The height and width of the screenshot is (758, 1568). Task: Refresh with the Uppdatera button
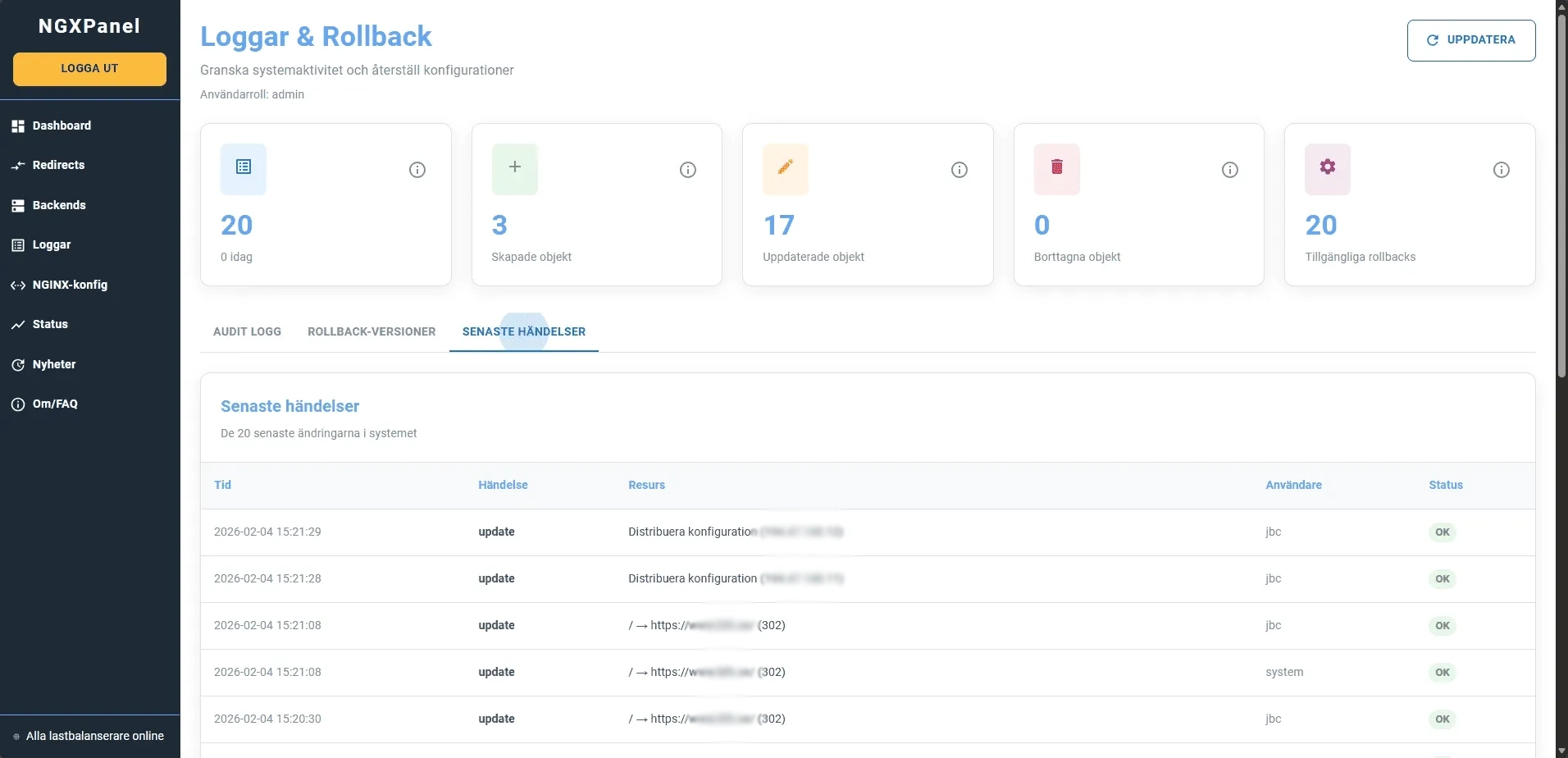coord(1471,40)
